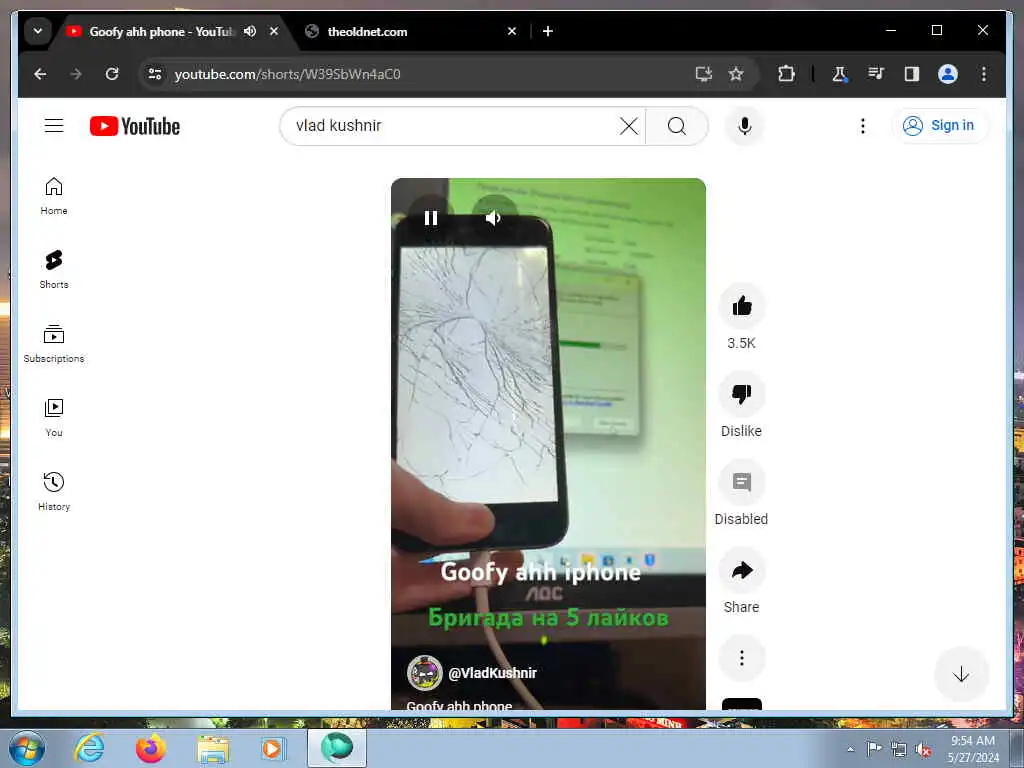Go to next short with down arrow
The height and width of the screenshot is (768, 1024).
tap(961, 675)
